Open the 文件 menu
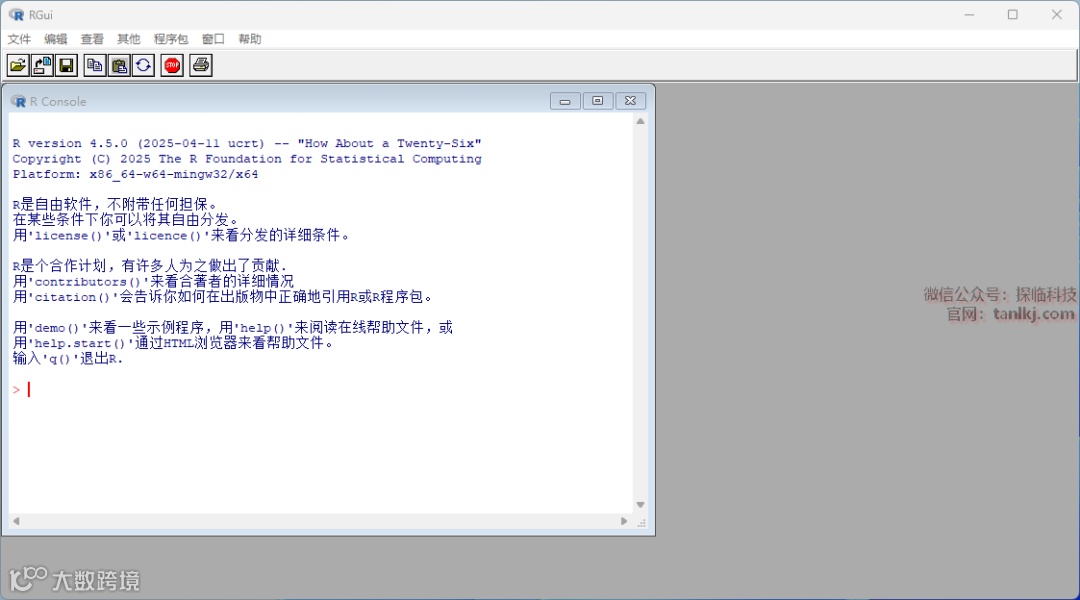1080x600 pixels. [x=19, y=39]
